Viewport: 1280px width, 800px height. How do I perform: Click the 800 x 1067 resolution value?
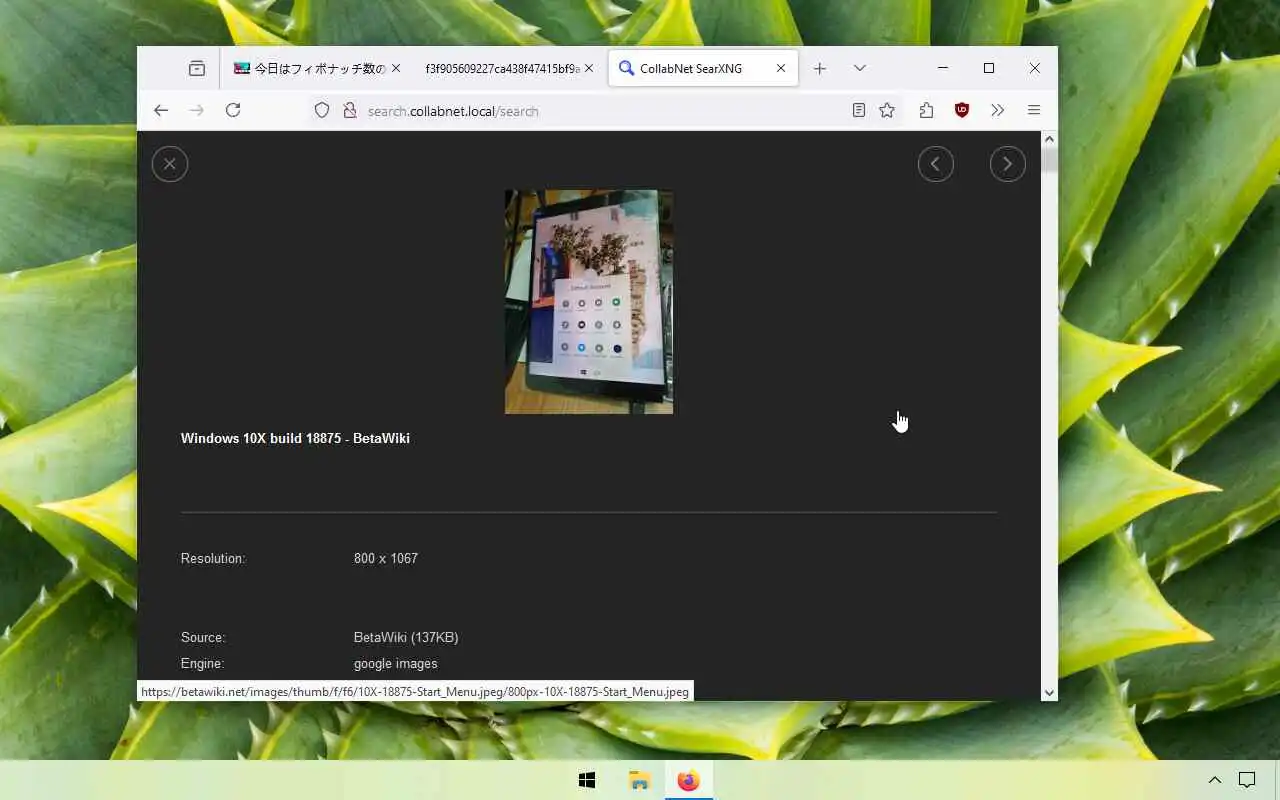386,558
